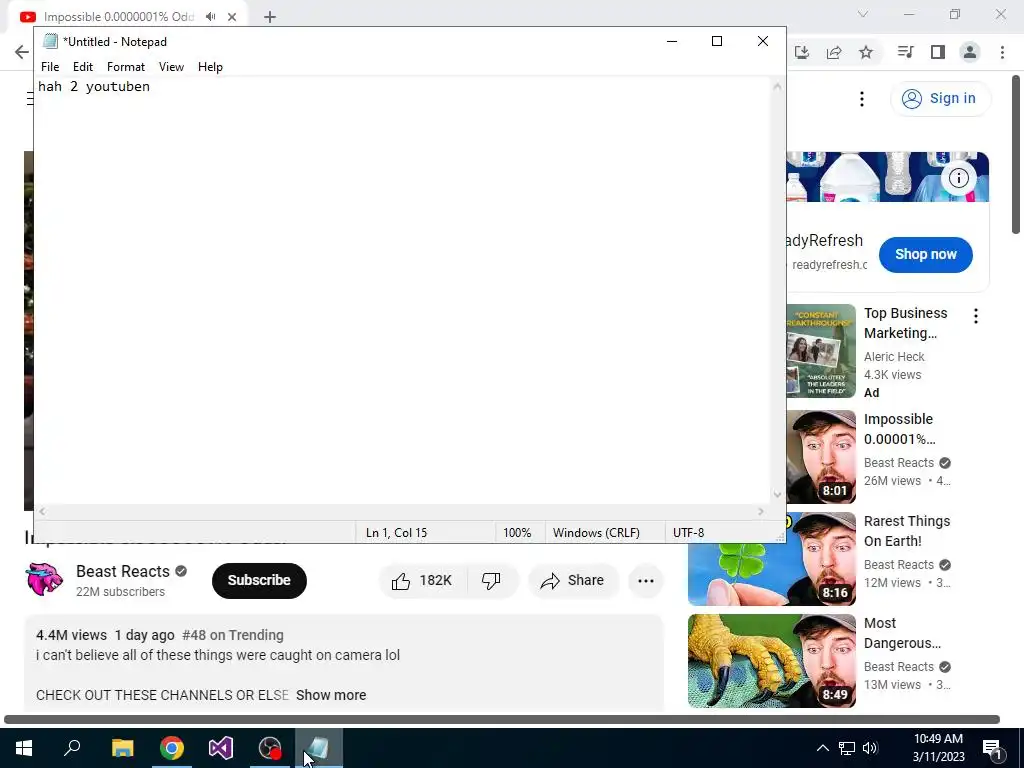Open File Explorer from taskbar

click(x=123, y=748)
